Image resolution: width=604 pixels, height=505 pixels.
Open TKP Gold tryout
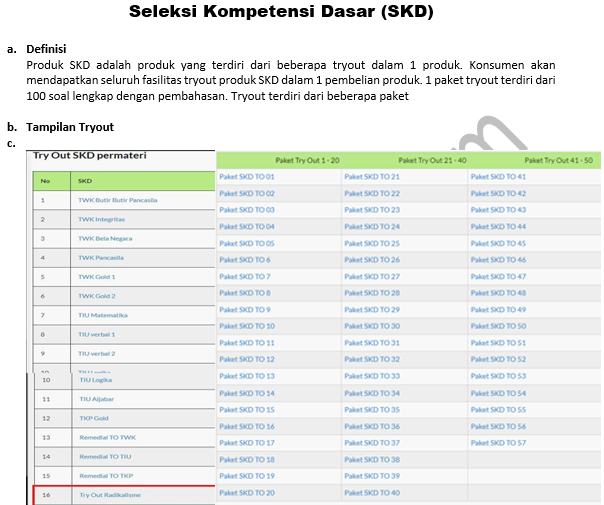point(94,418)
